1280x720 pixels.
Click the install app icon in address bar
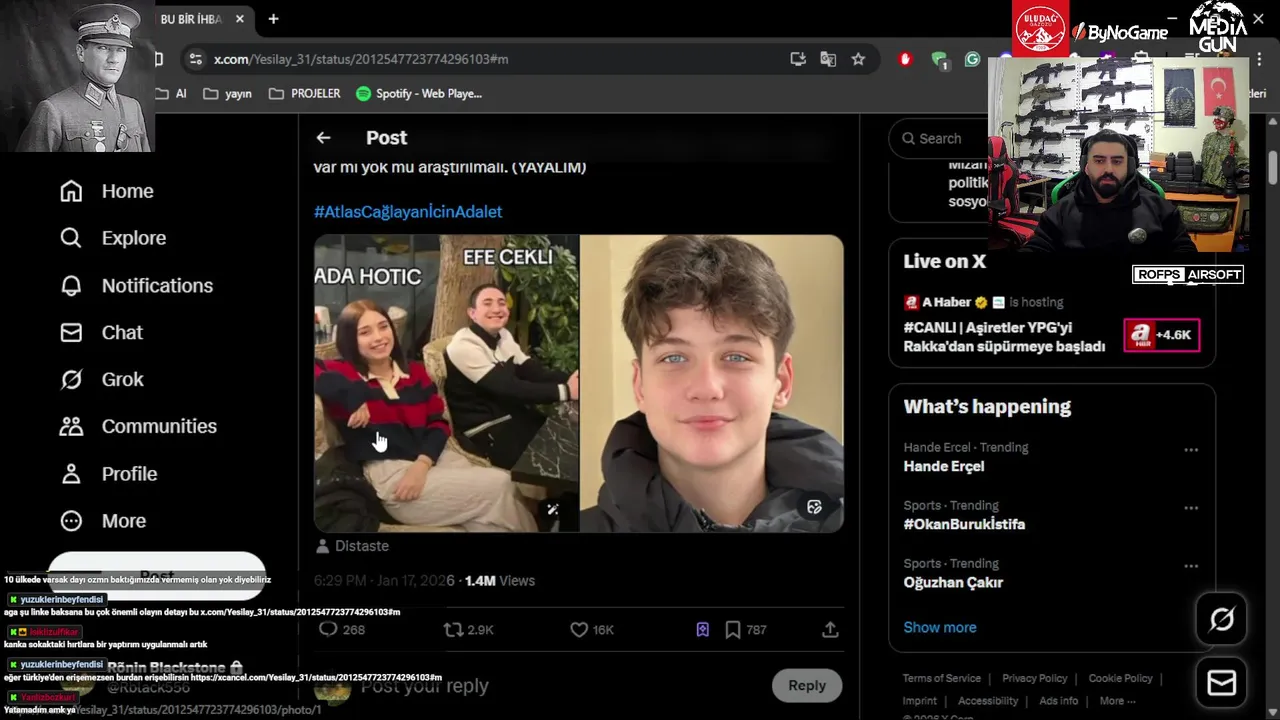pyautogui.click(x=798, y=59)
